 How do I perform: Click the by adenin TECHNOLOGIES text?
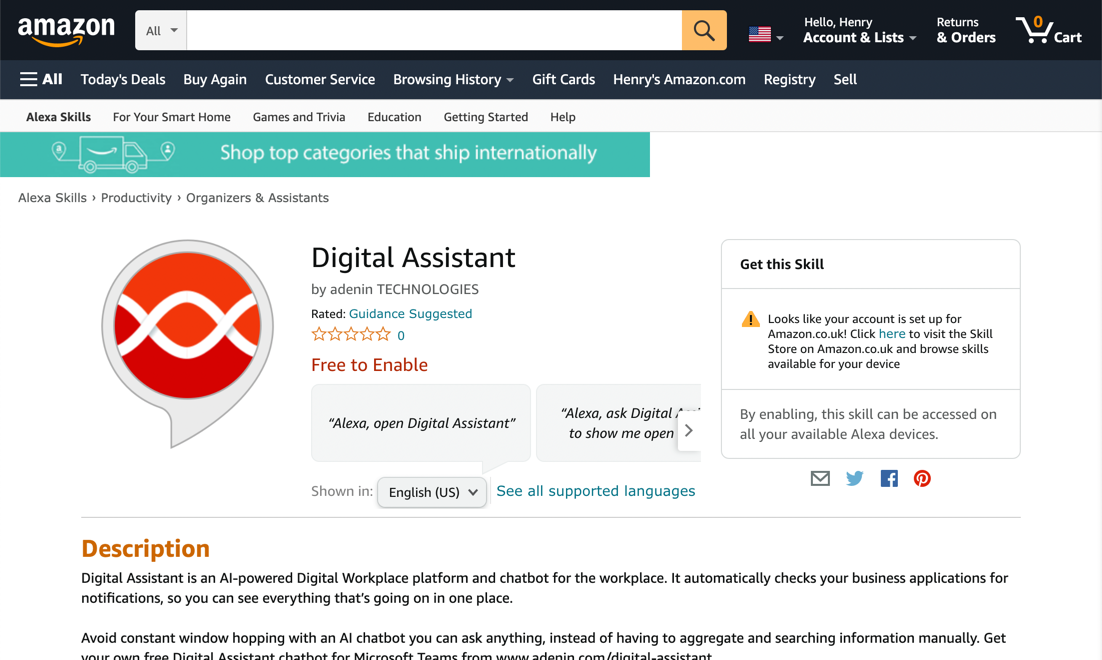click(395, 289)
